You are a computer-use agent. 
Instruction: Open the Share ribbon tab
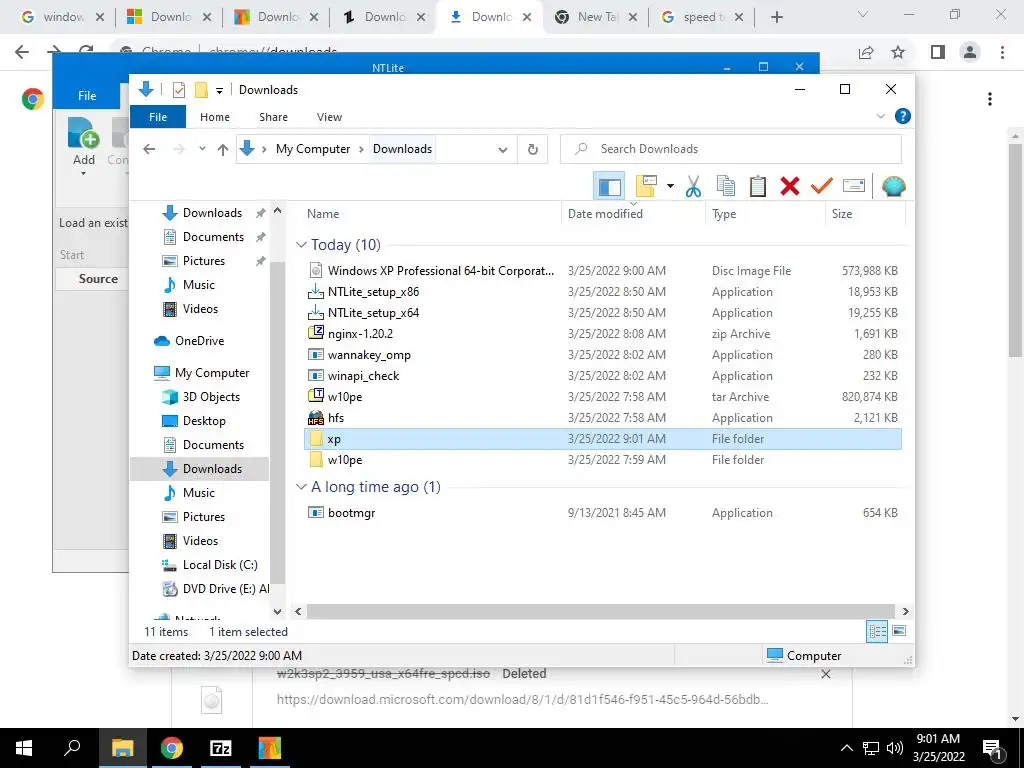point(273,117)
